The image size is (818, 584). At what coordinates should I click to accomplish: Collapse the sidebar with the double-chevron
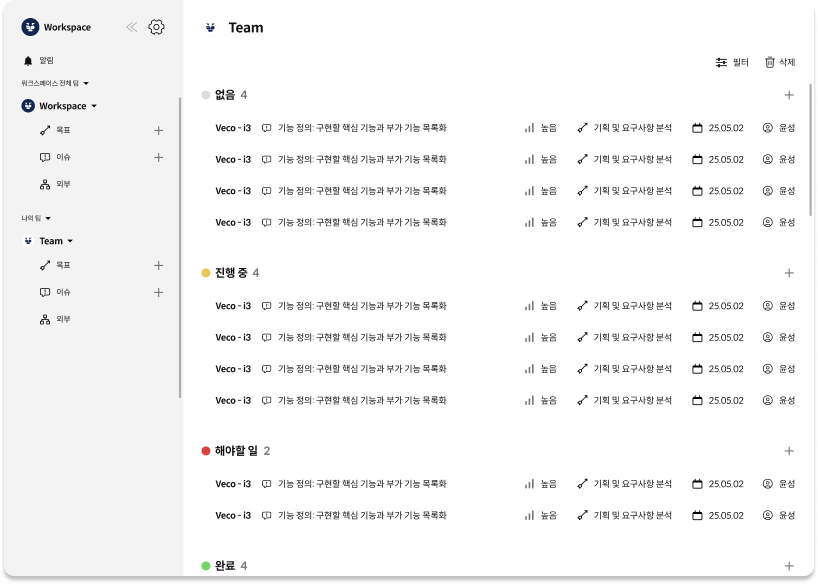tap(131, 27)
